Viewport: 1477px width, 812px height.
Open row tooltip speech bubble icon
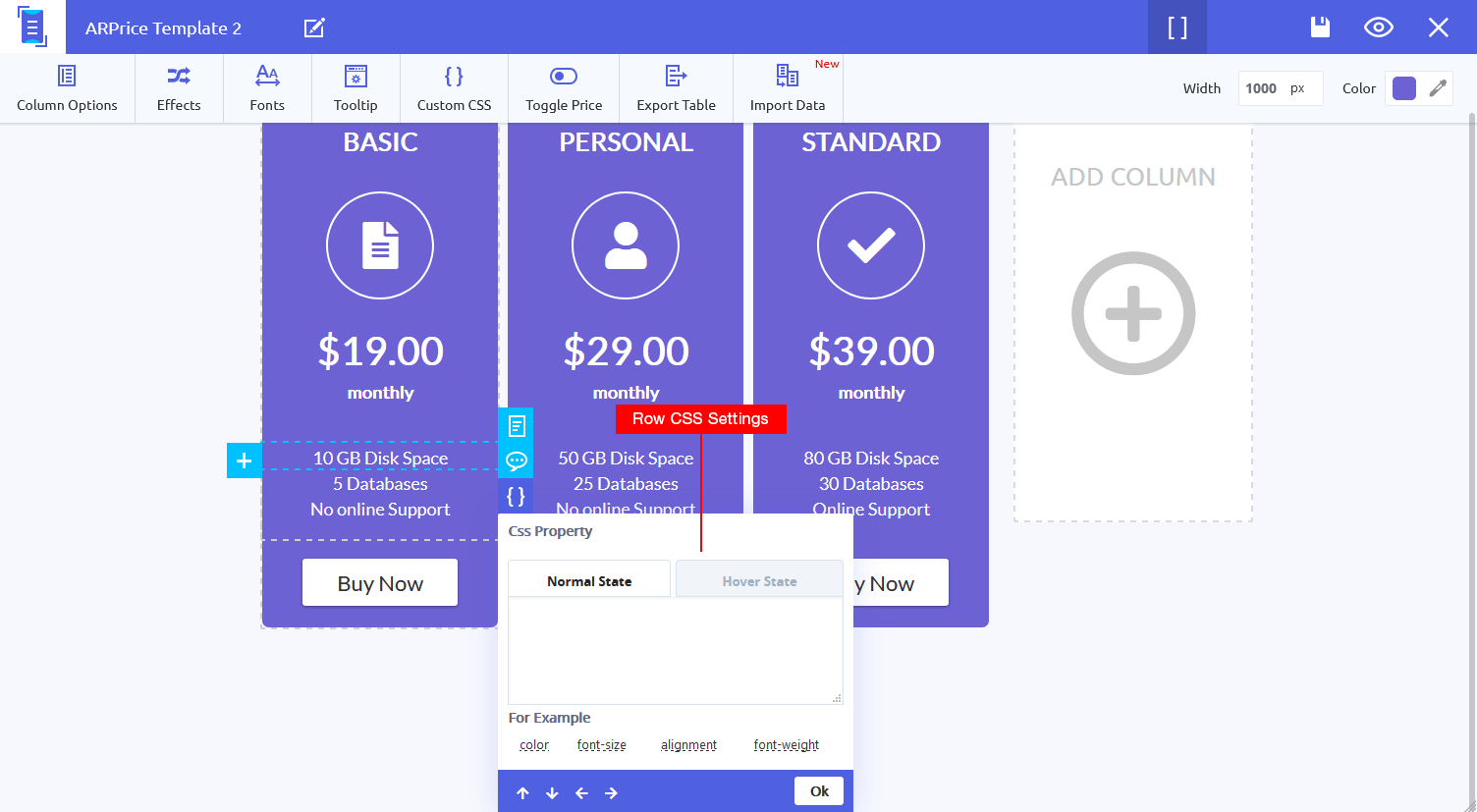(517, 460)
